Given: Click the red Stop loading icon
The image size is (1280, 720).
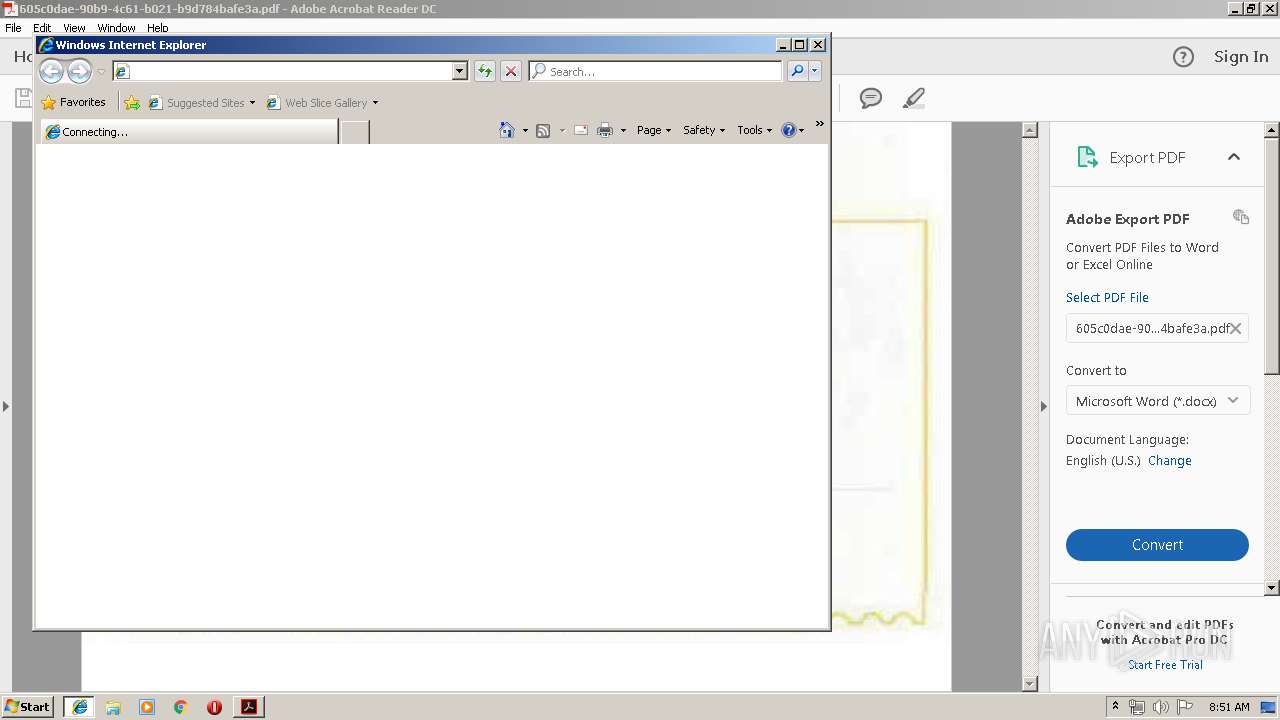Looking at the screenshot, I should click(511, 71).
